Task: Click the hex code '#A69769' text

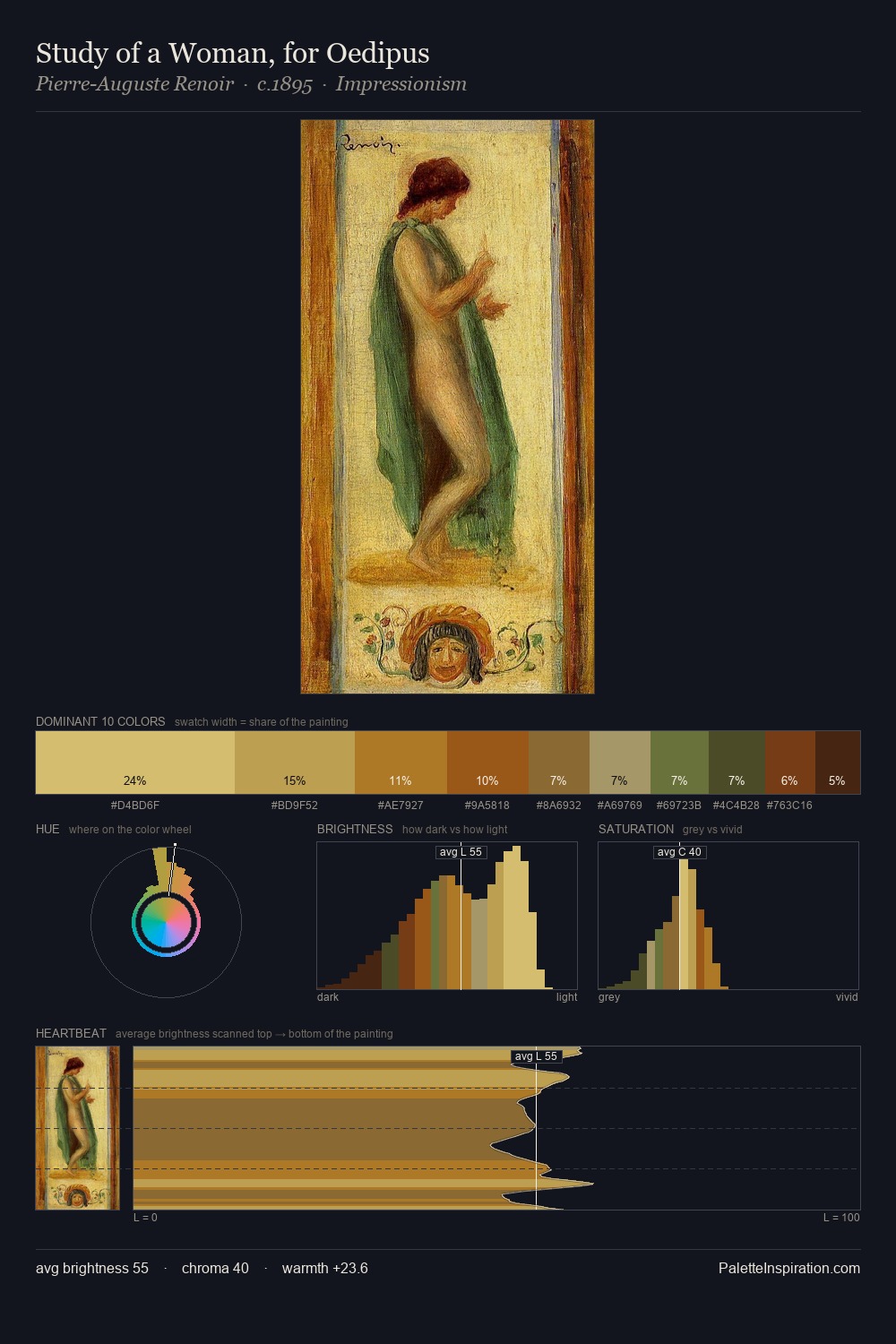Action: coord(620,806)
